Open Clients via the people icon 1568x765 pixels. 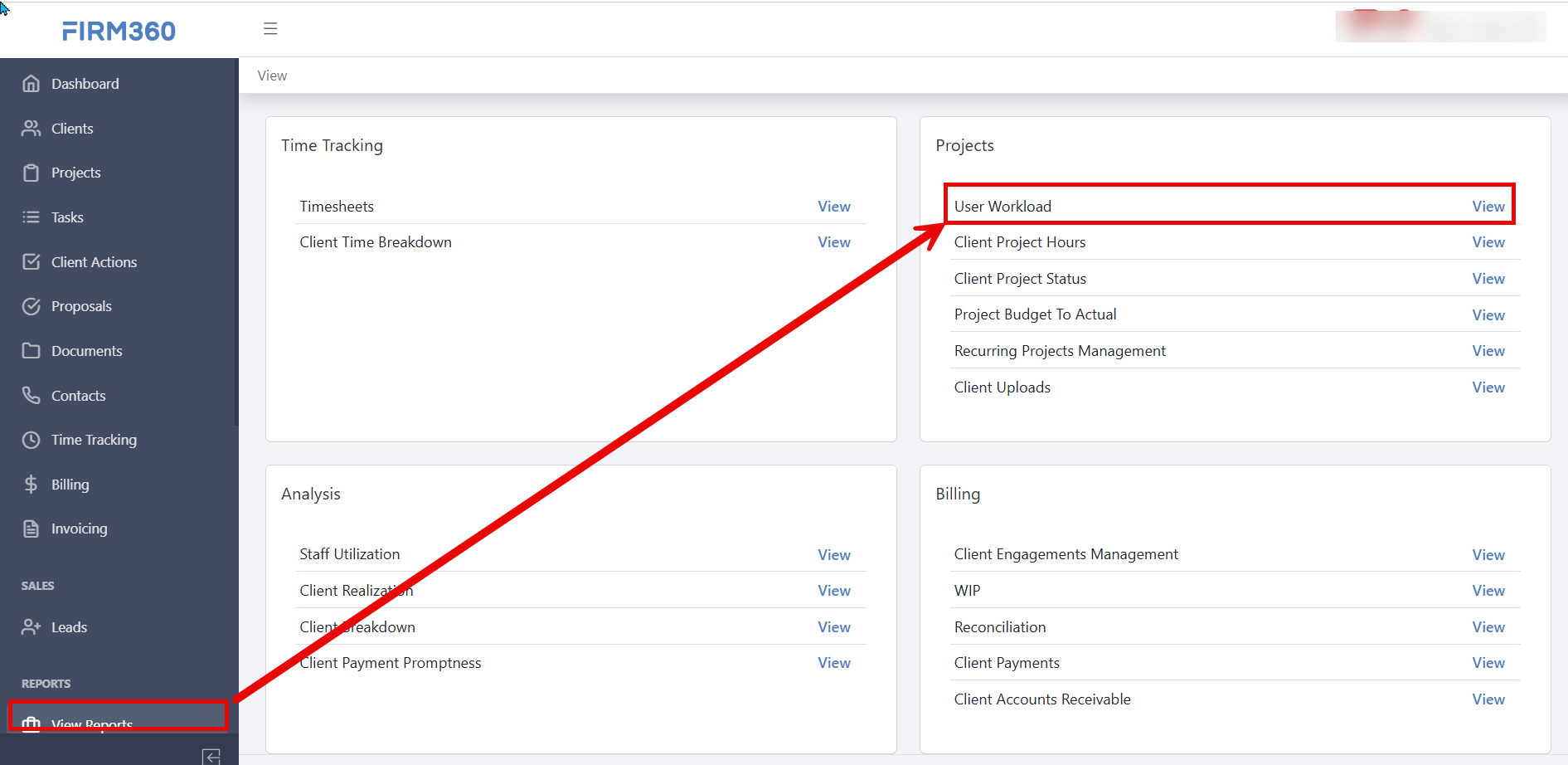[32, 129]
